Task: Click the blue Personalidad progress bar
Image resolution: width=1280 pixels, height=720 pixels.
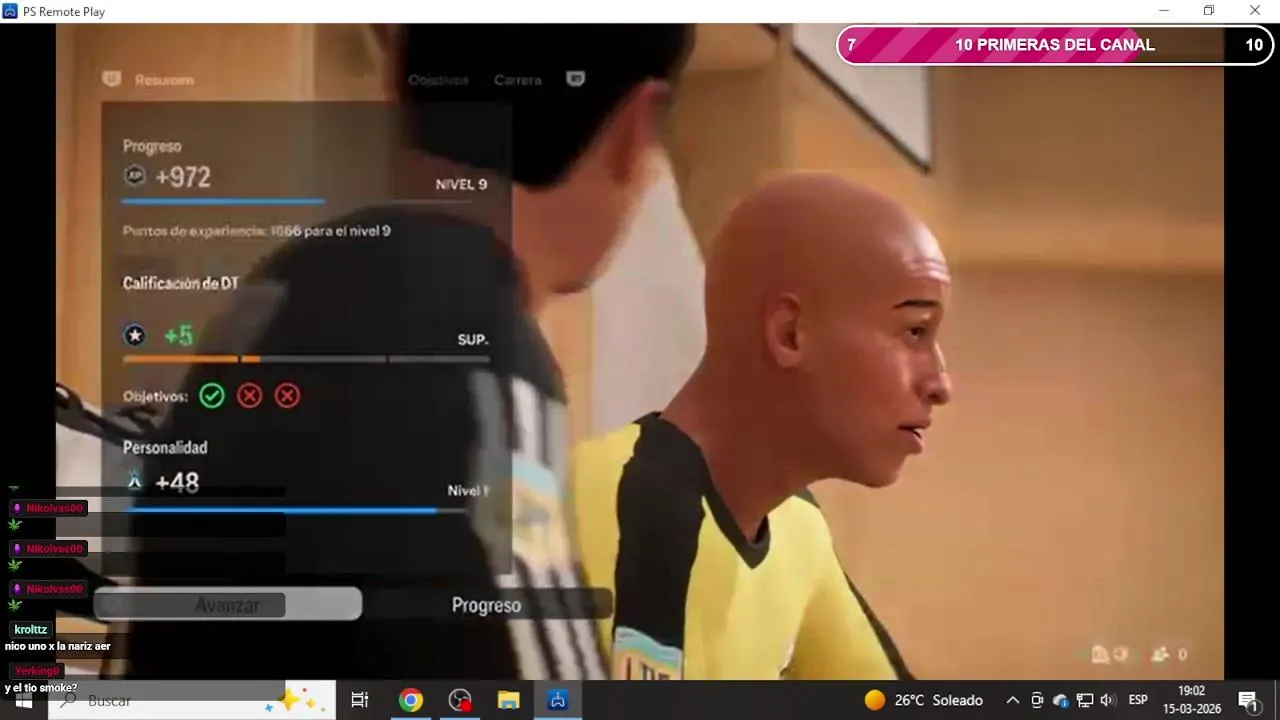Action: coord(296,510)
